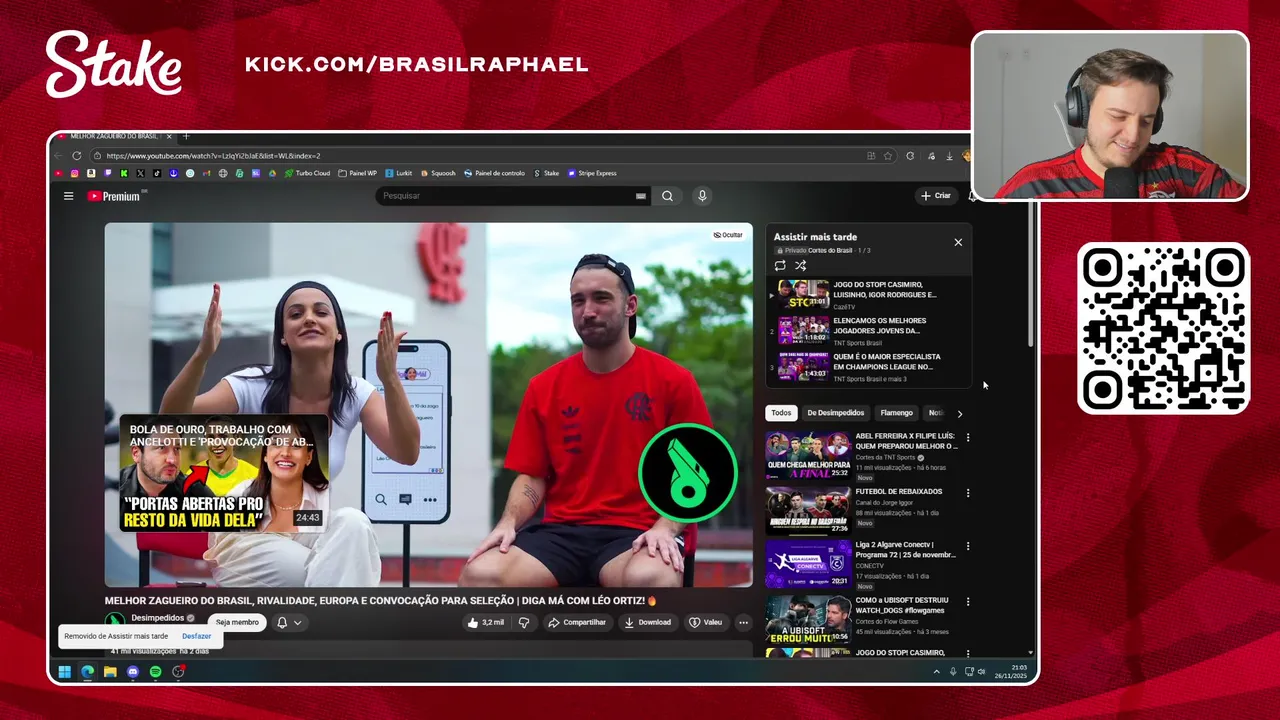Open browser downloads icon
This screenshot has width=1280, height=720.
(x=949, y=156)
